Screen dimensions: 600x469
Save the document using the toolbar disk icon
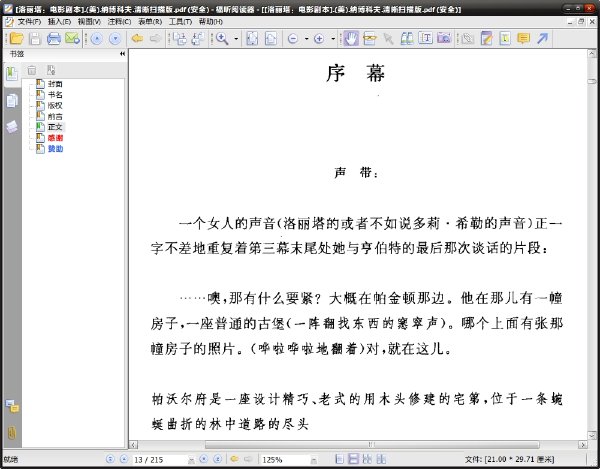[35, 39]
